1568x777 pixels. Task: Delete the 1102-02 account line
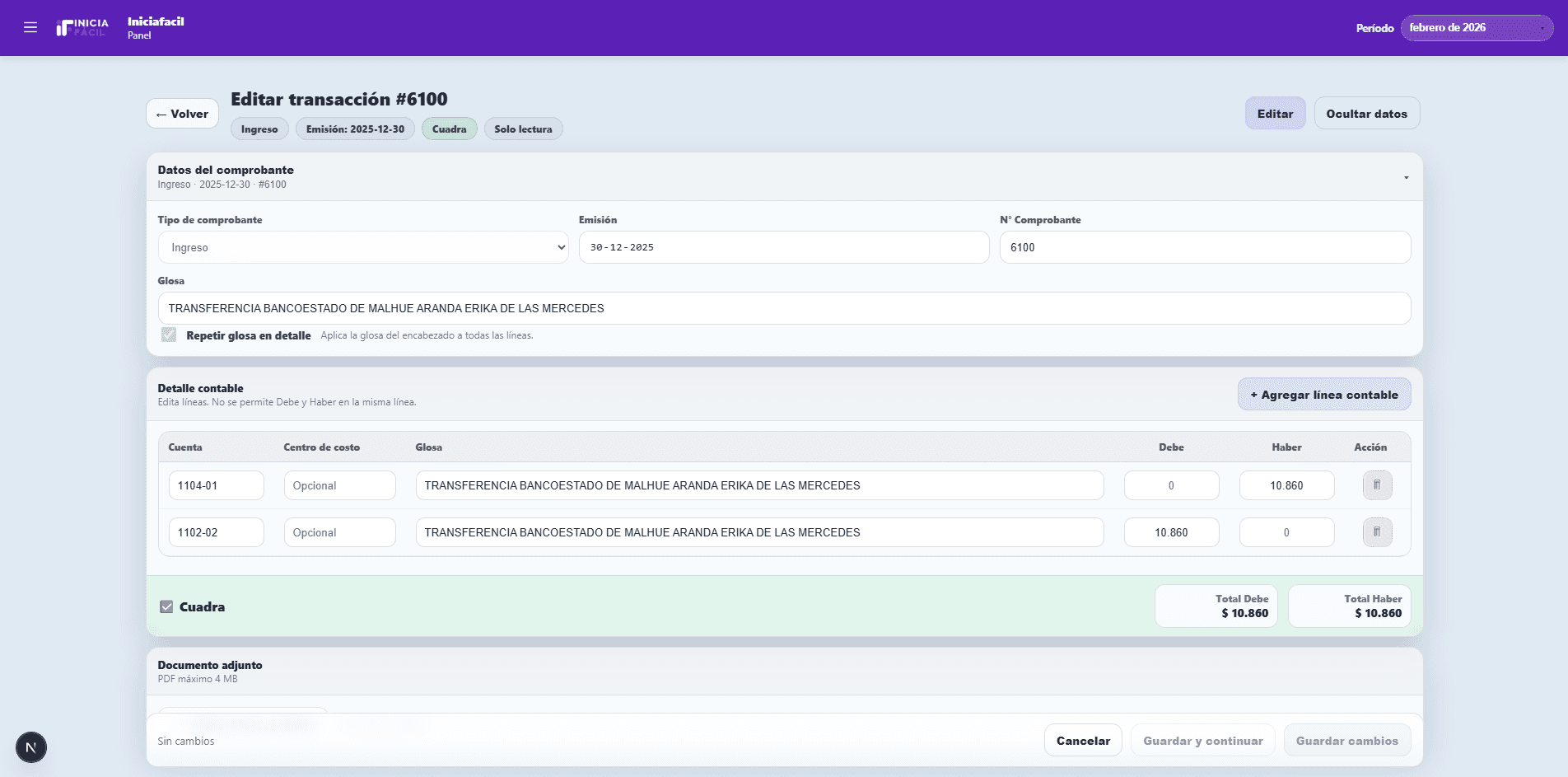pyautogui.click(x=1377, y=532)
